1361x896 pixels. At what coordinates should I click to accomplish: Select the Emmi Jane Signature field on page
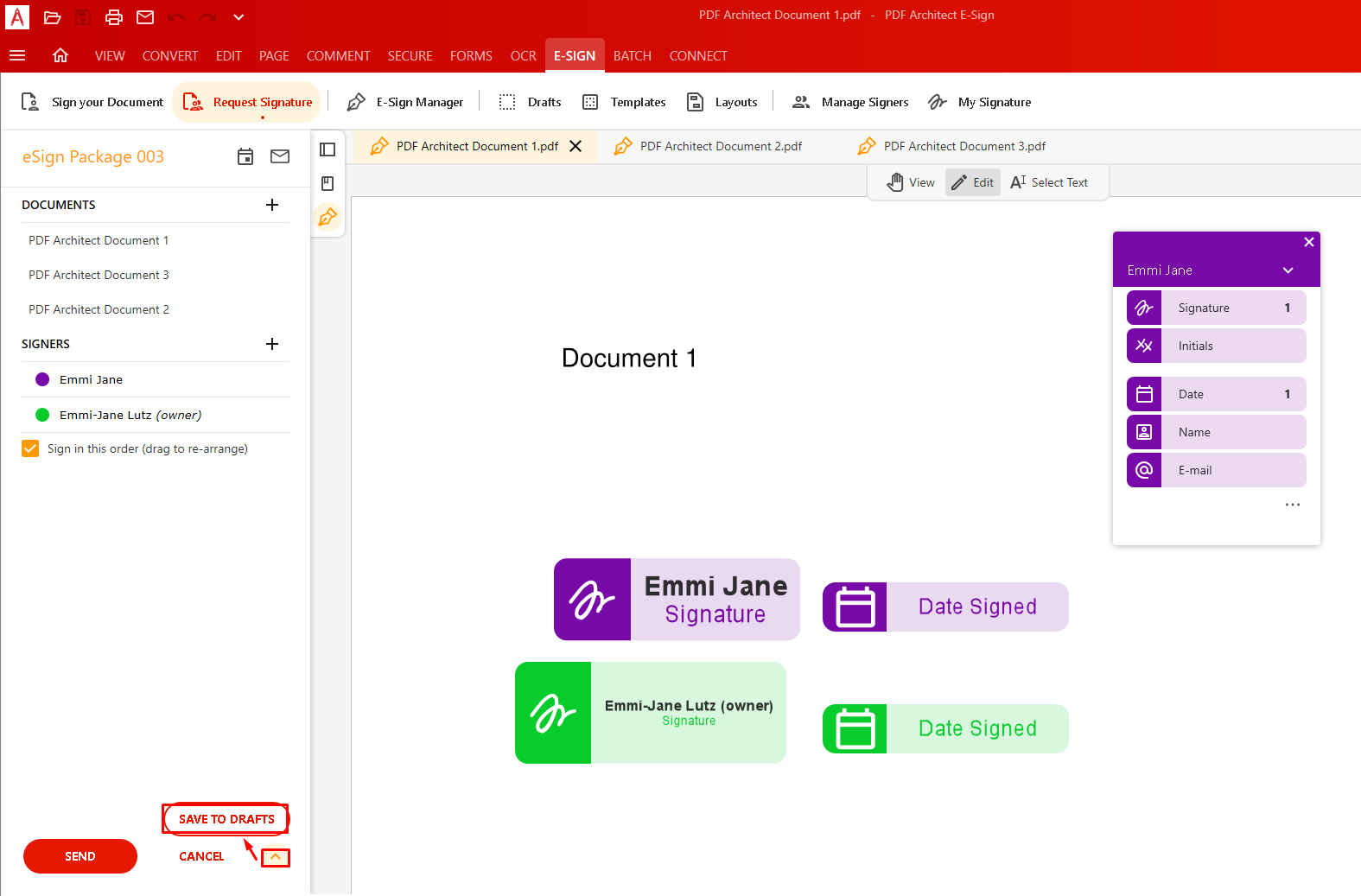click(677, 600)
